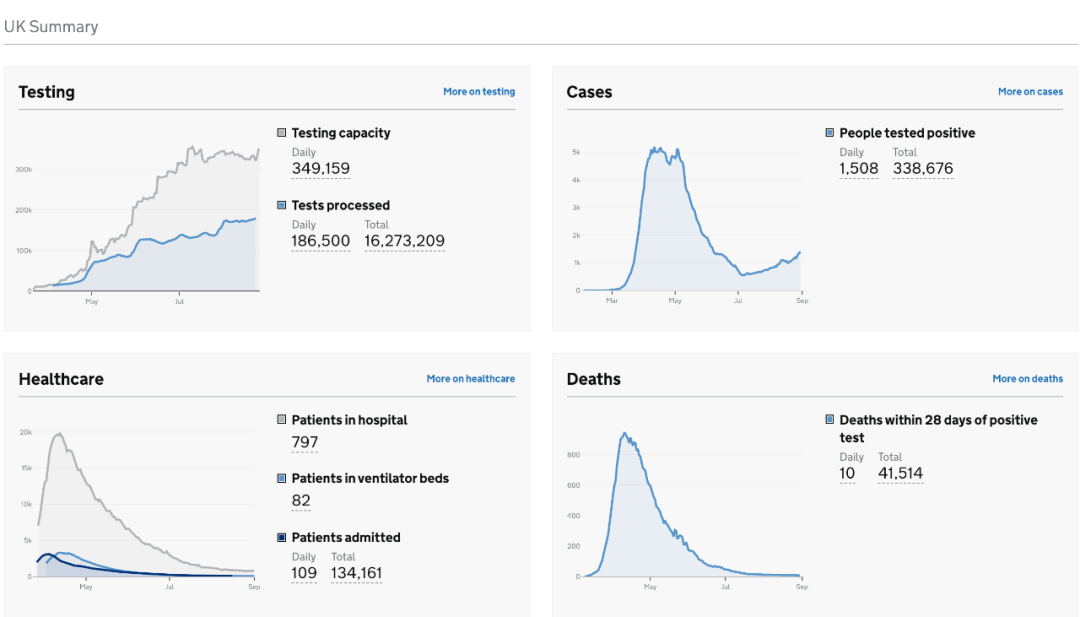The width and height of the screenshot is (1080, 617).
Task: Click the patients admitted total 134,161
Action: tap(356, 573)
